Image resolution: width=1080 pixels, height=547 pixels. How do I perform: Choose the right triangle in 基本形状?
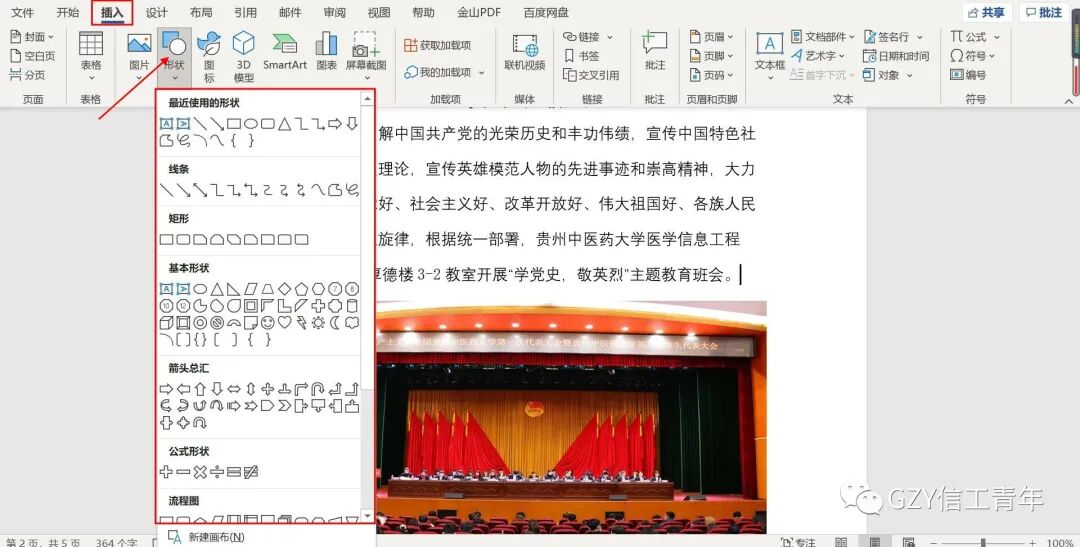click(233, 289)
